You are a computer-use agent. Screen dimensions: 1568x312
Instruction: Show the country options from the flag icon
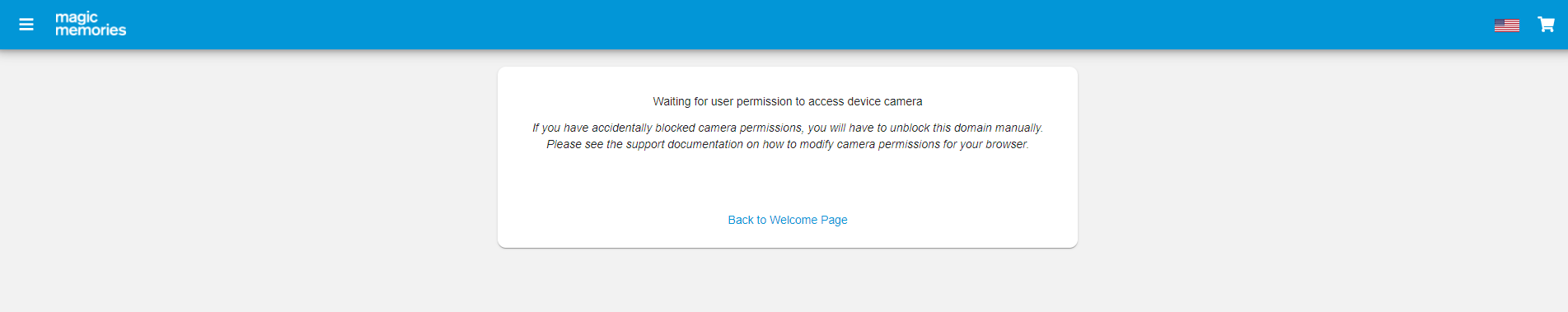tap(1506, 26)
